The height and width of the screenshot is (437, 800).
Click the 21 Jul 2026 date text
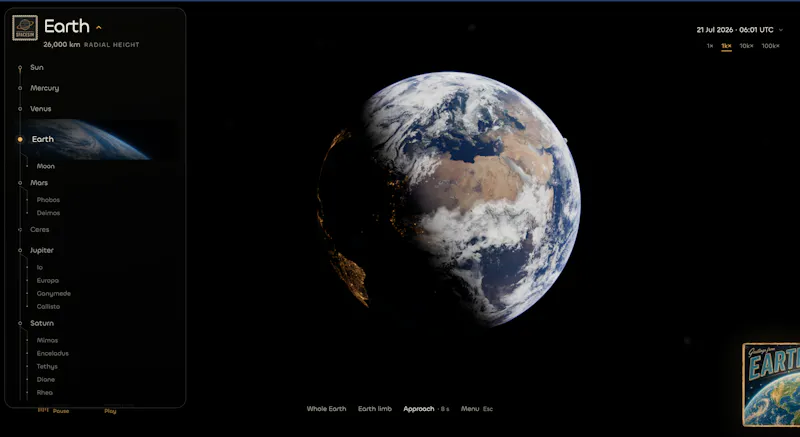715,30
